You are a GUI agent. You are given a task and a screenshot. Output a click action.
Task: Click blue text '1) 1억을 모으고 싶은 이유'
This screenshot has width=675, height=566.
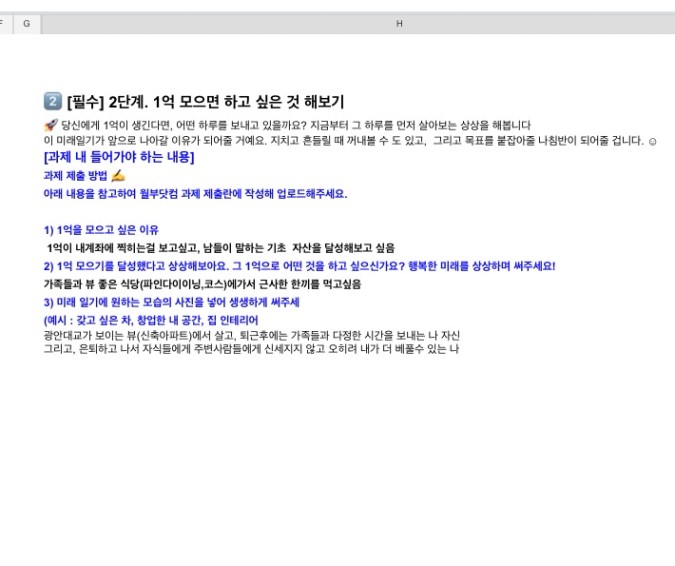[x=101, y=230]
